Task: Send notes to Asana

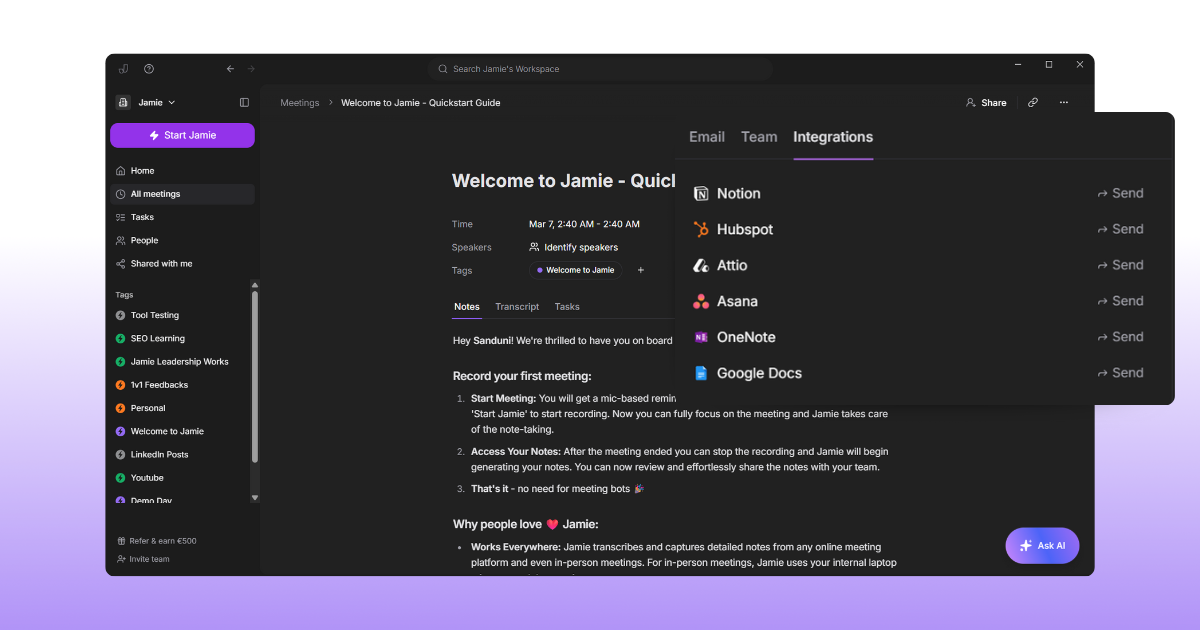Action: pos(1120,301)
